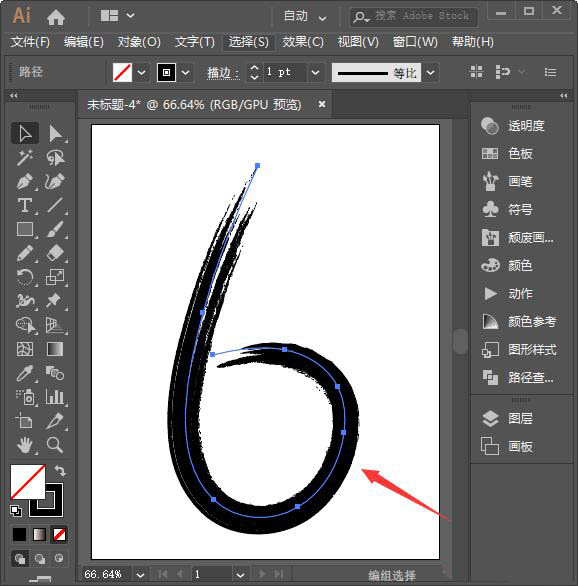This screenshot has width=578, height=586.
Task: Go to Illustrator Home screen
Action: (56, 17)
